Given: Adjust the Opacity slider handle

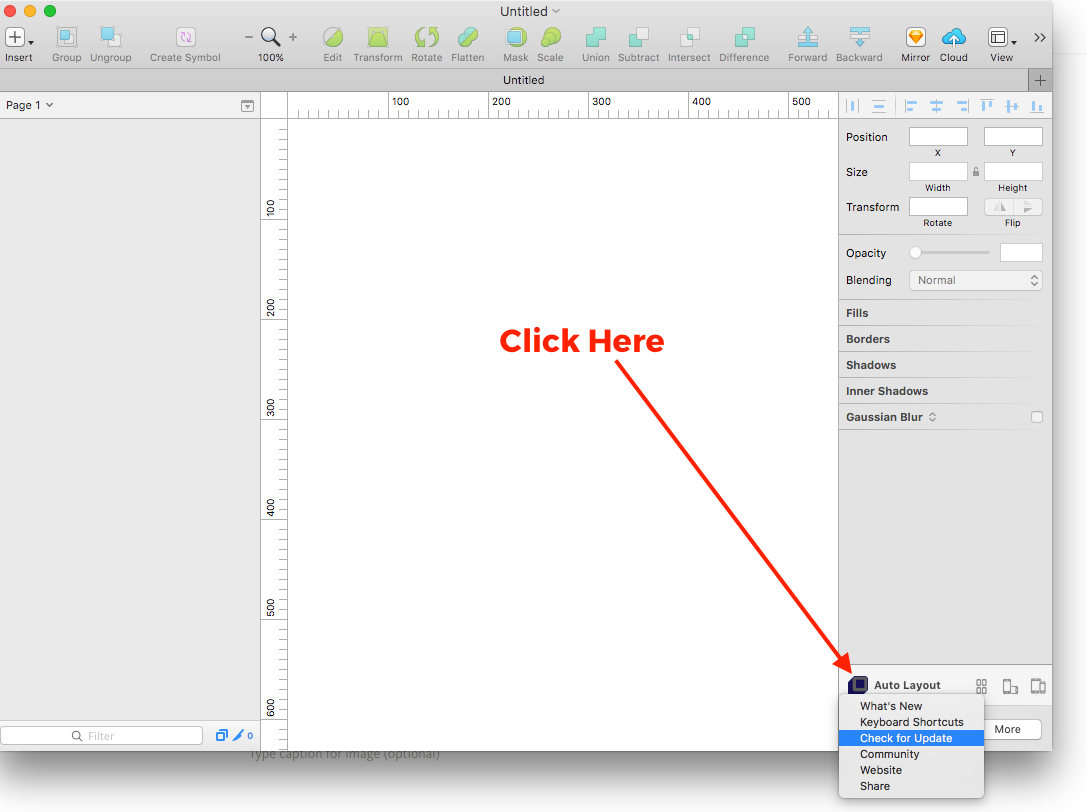Looking at the screenshot, I should click(x=915, y=253).
